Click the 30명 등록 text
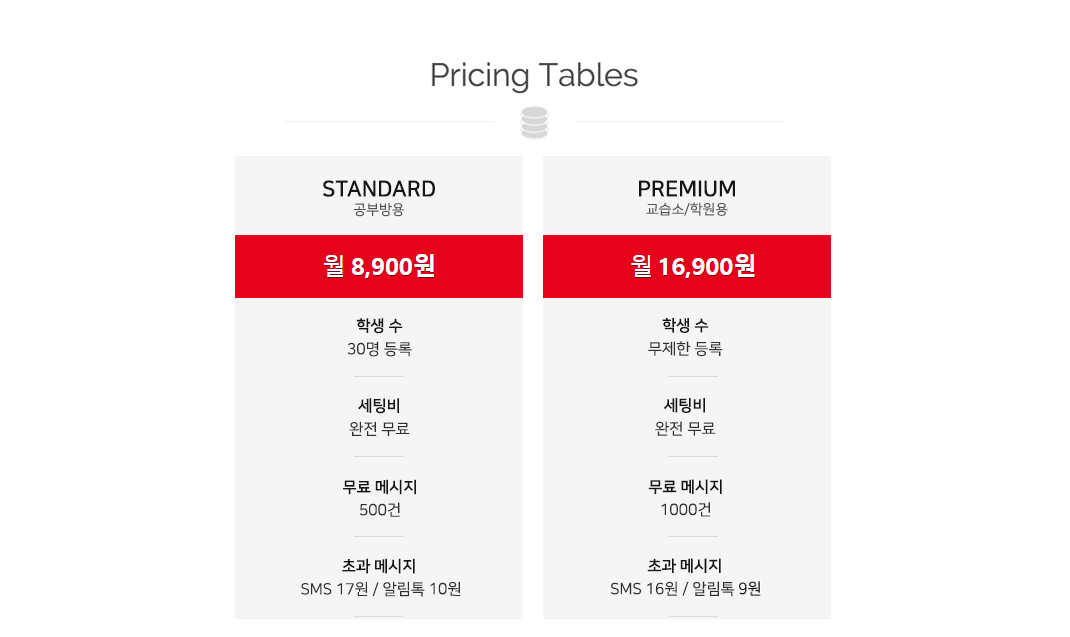Viewport: 1070px width, 637px height. 379,349
